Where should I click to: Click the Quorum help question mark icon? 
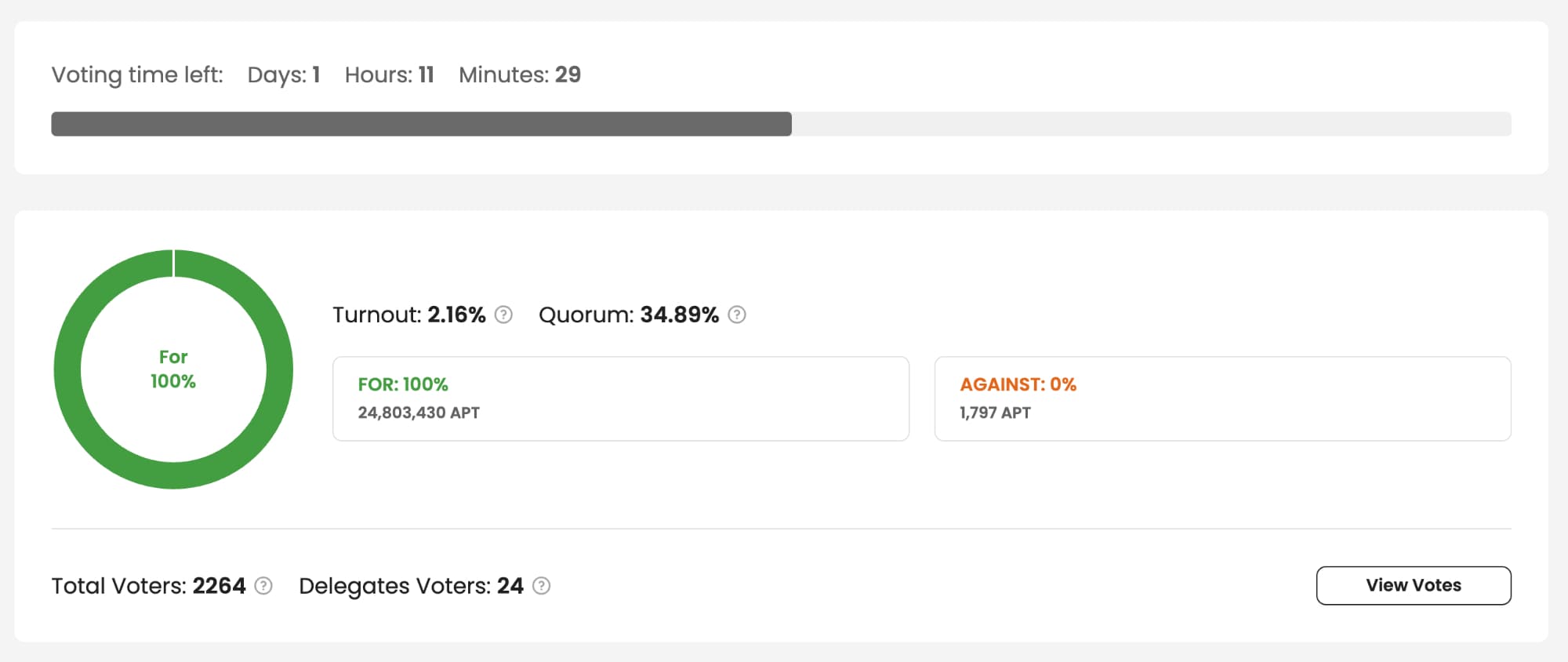[x=737, y=315]
